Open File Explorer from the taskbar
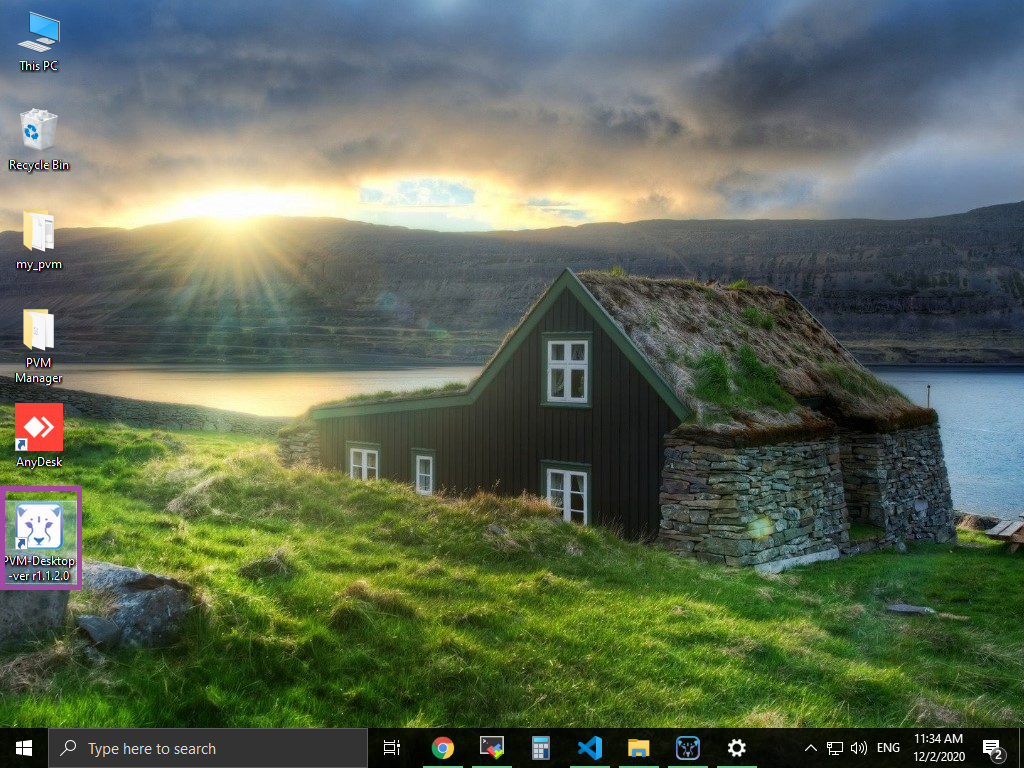 639,748
